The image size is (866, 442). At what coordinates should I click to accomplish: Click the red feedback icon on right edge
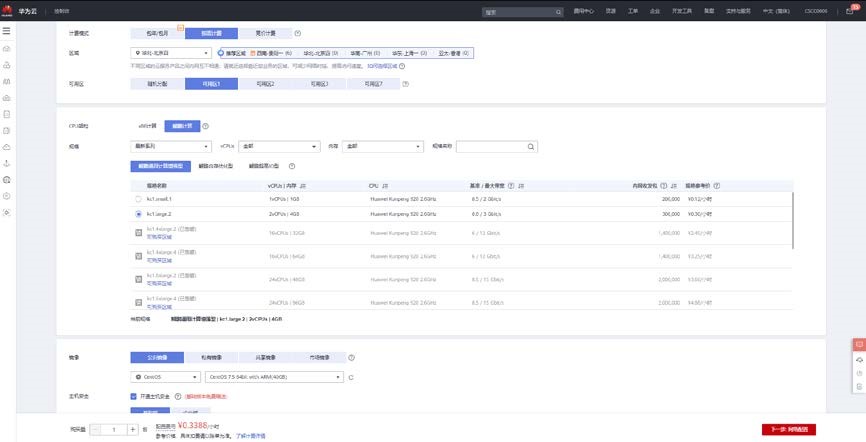coord(859,344)
